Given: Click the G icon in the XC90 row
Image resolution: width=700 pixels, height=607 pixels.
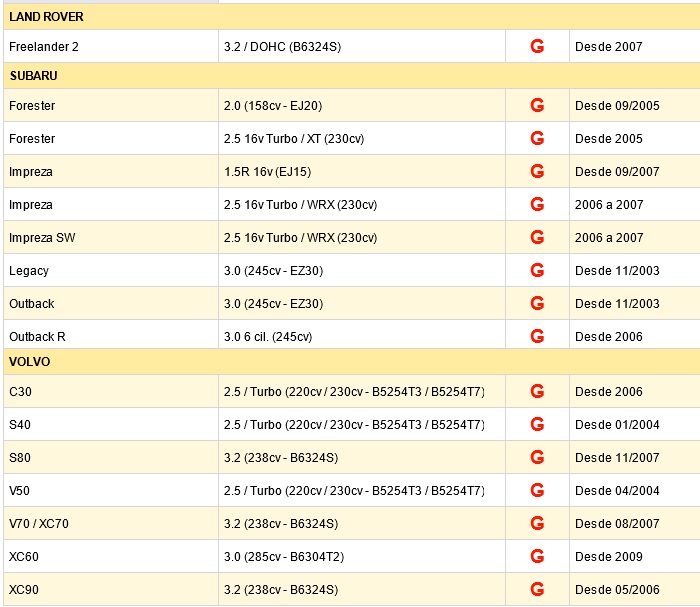Looking at the screenshot, I should (537, 590).
